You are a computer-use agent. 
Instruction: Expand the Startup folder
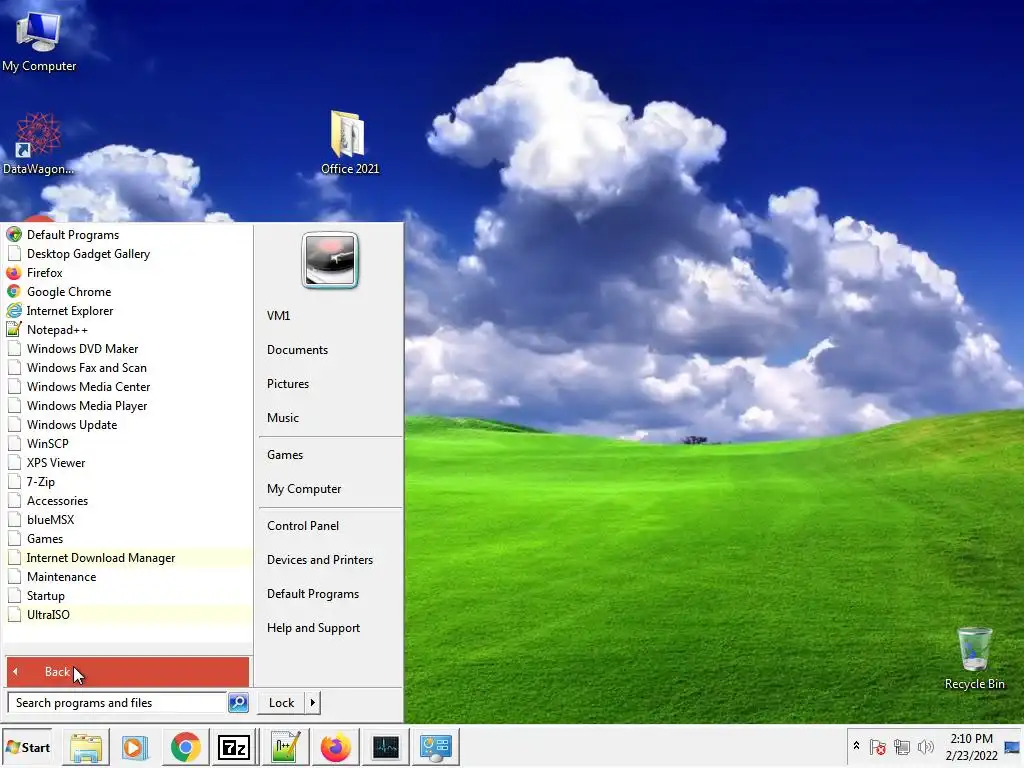click(128, 595)
